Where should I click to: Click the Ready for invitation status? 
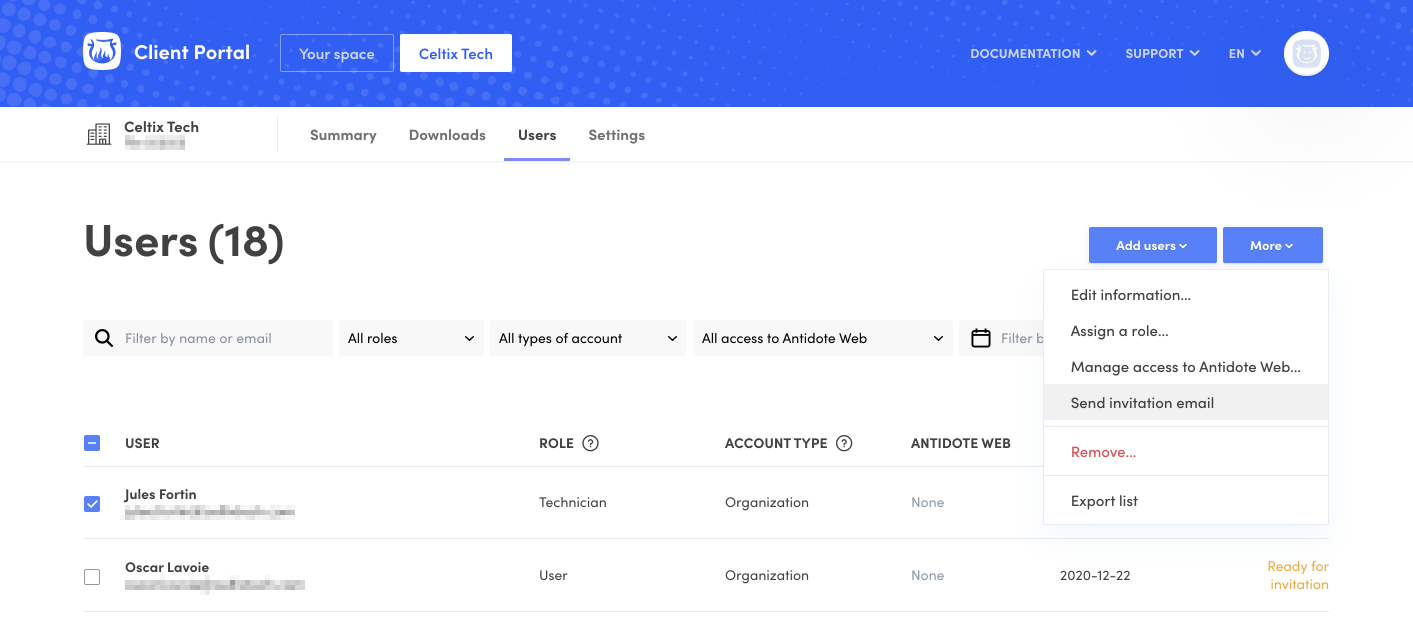[x=1298, y=575]
